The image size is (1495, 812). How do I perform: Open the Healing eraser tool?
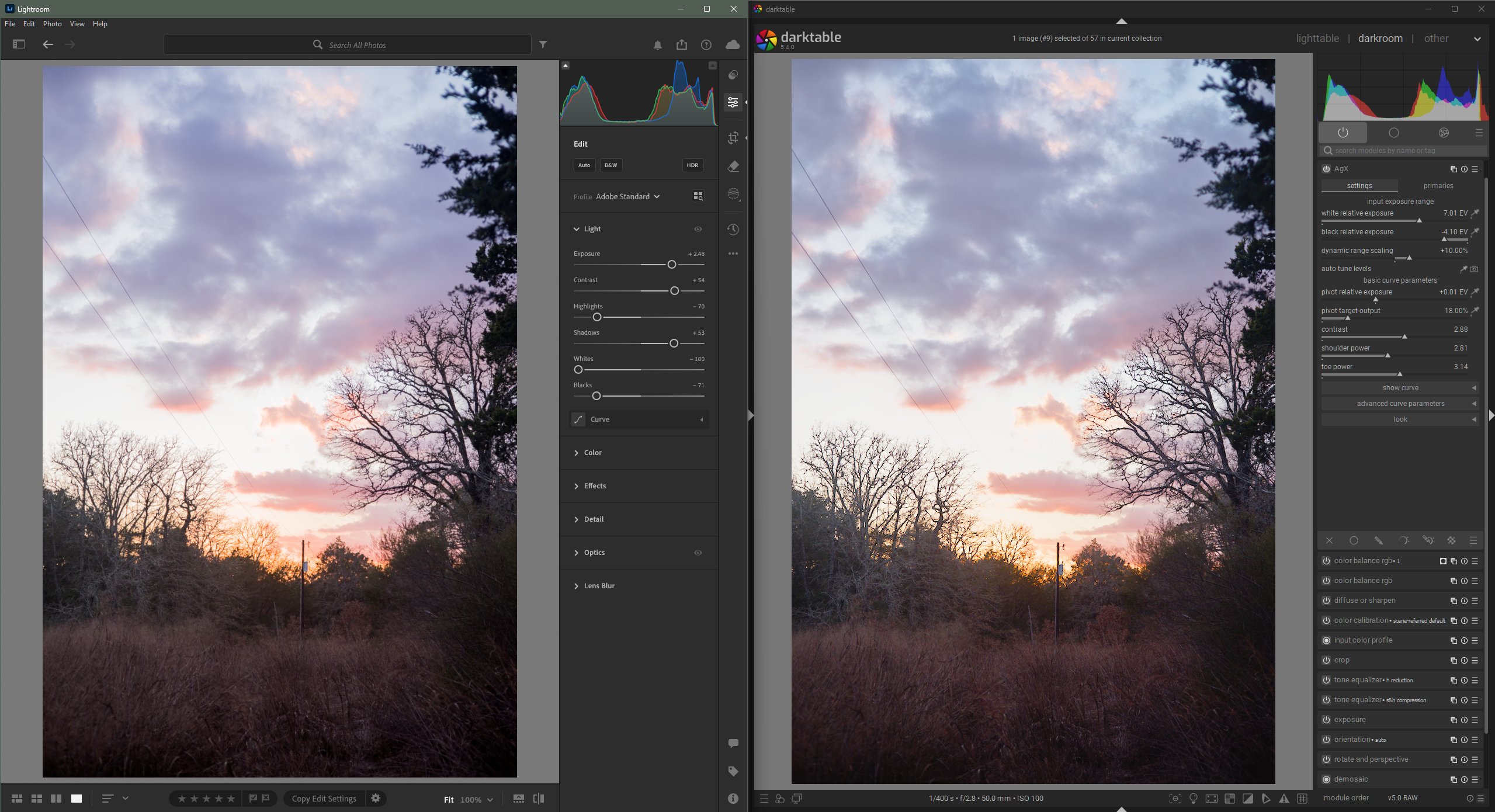733,166
